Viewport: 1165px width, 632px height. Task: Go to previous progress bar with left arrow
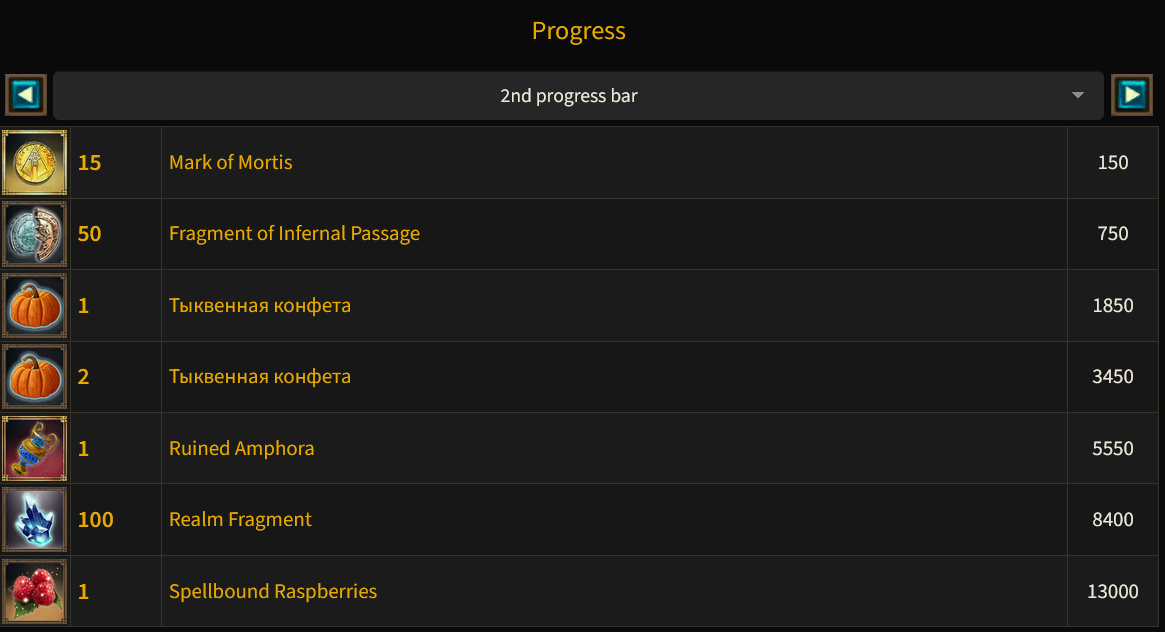[26, 95]
